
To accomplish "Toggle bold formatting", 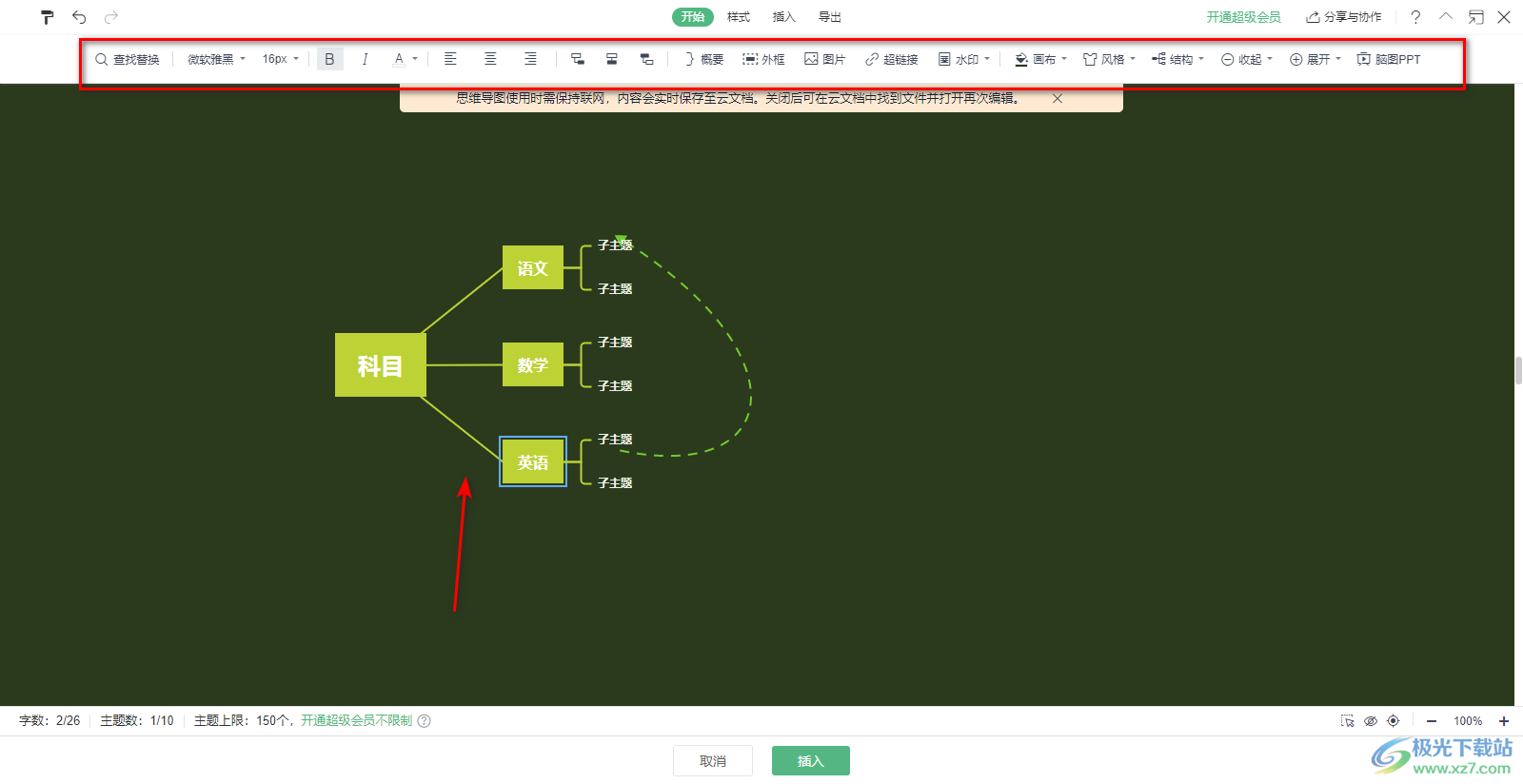I will [x=329, y=59].
